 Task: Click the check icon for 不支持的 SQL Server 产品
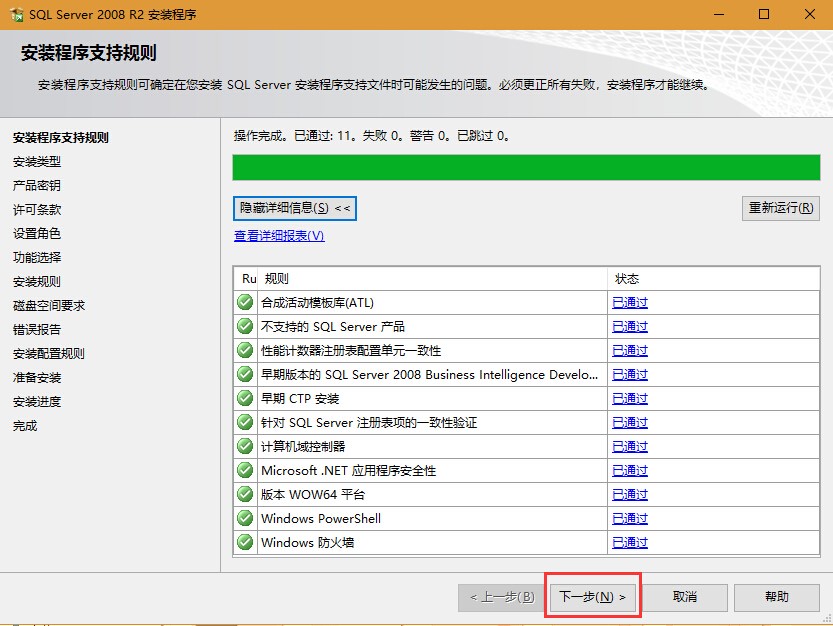pos(245,327)
